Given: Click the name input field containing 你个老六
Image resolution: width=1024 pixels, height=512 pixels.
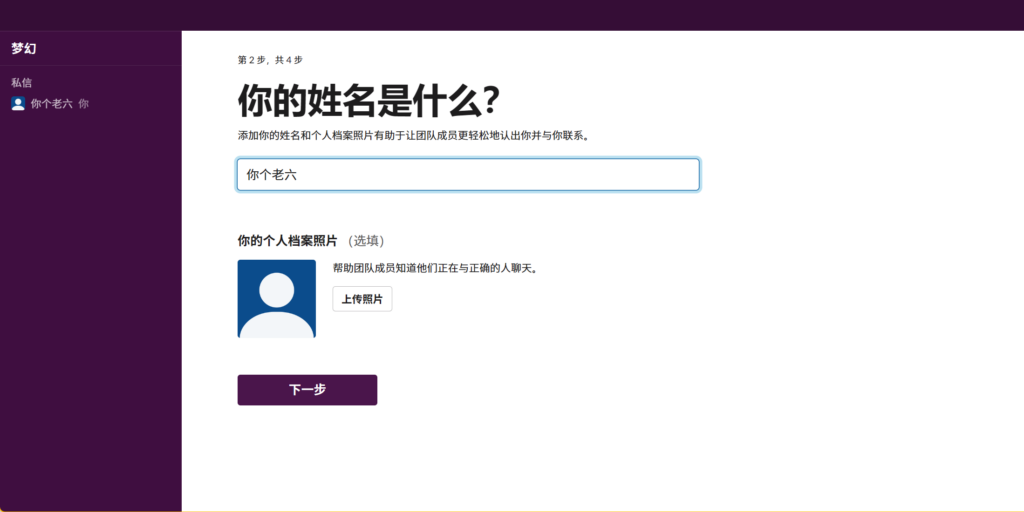Looking at the screenshot, I should 468,175.
